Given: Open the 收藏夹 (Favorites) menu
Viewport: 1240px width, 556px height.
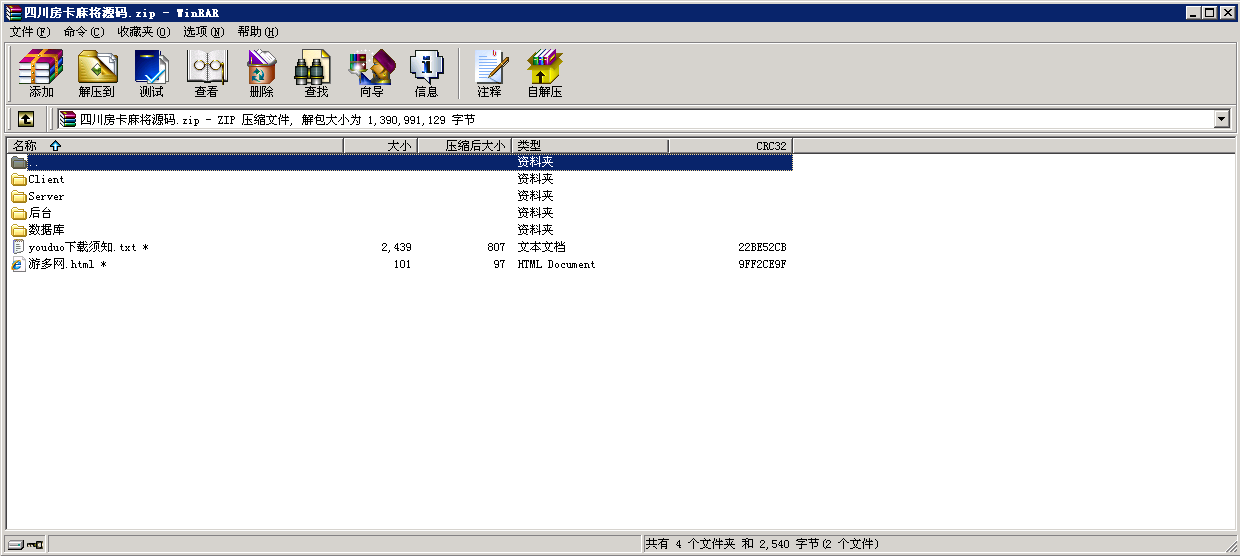Looking at the screenshot, I should point(143,32).
